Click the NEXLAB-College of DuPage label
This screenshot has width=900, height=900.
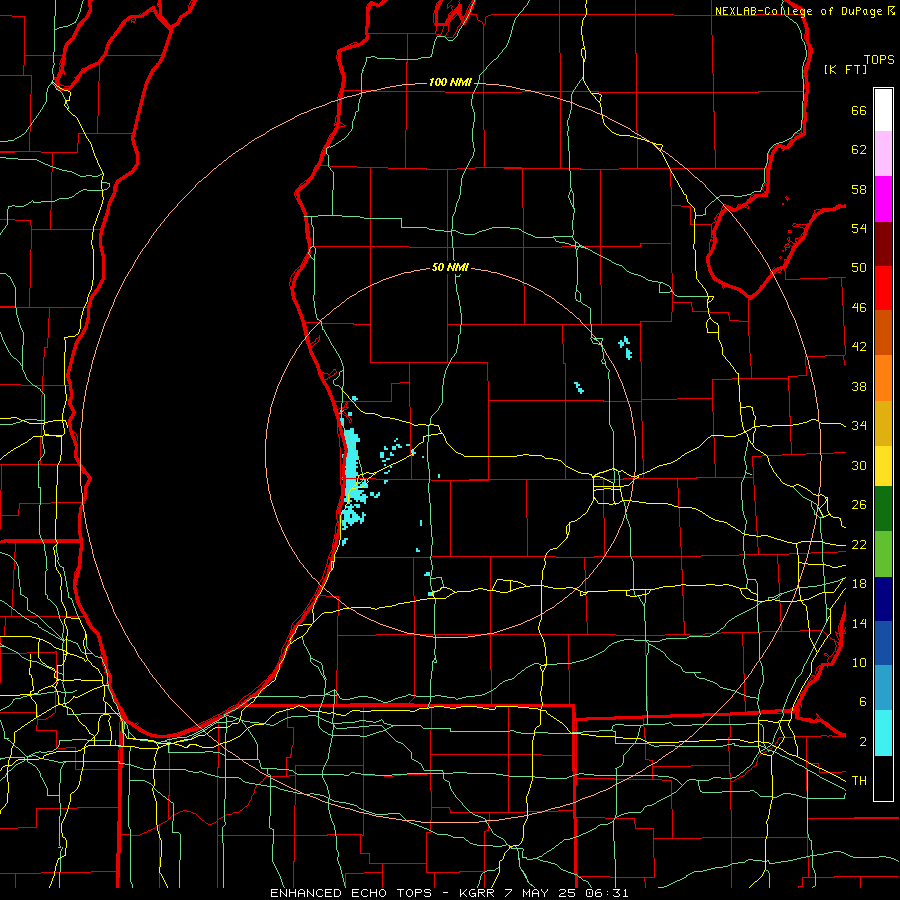pos(798,11)
